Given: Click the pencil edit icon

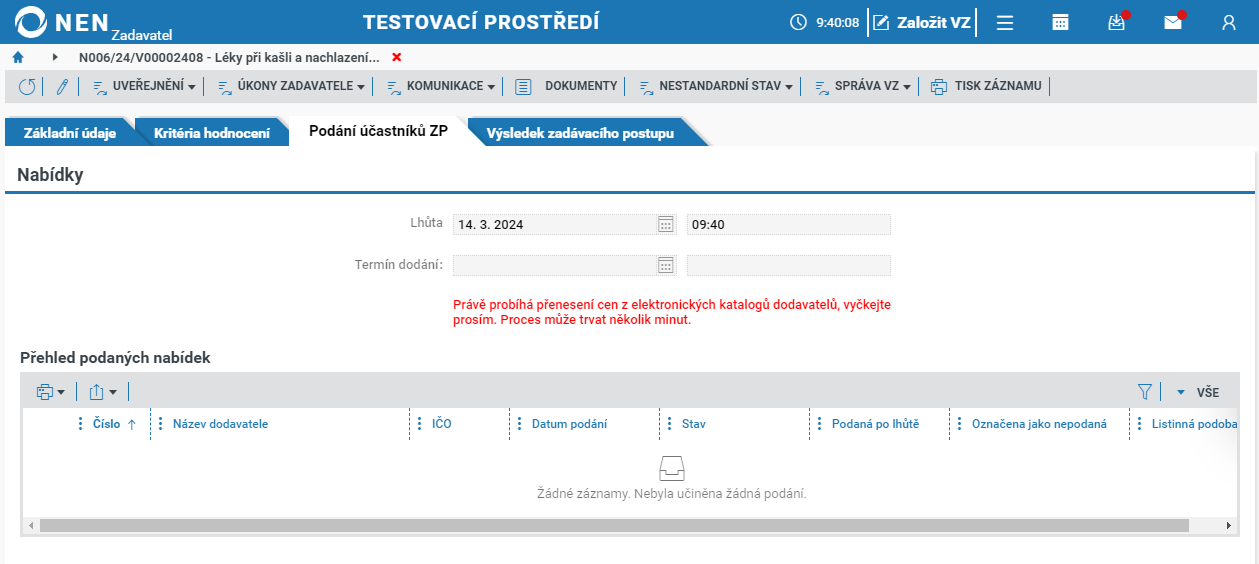Looking at the screenshot, I should (x=62, y=86).
